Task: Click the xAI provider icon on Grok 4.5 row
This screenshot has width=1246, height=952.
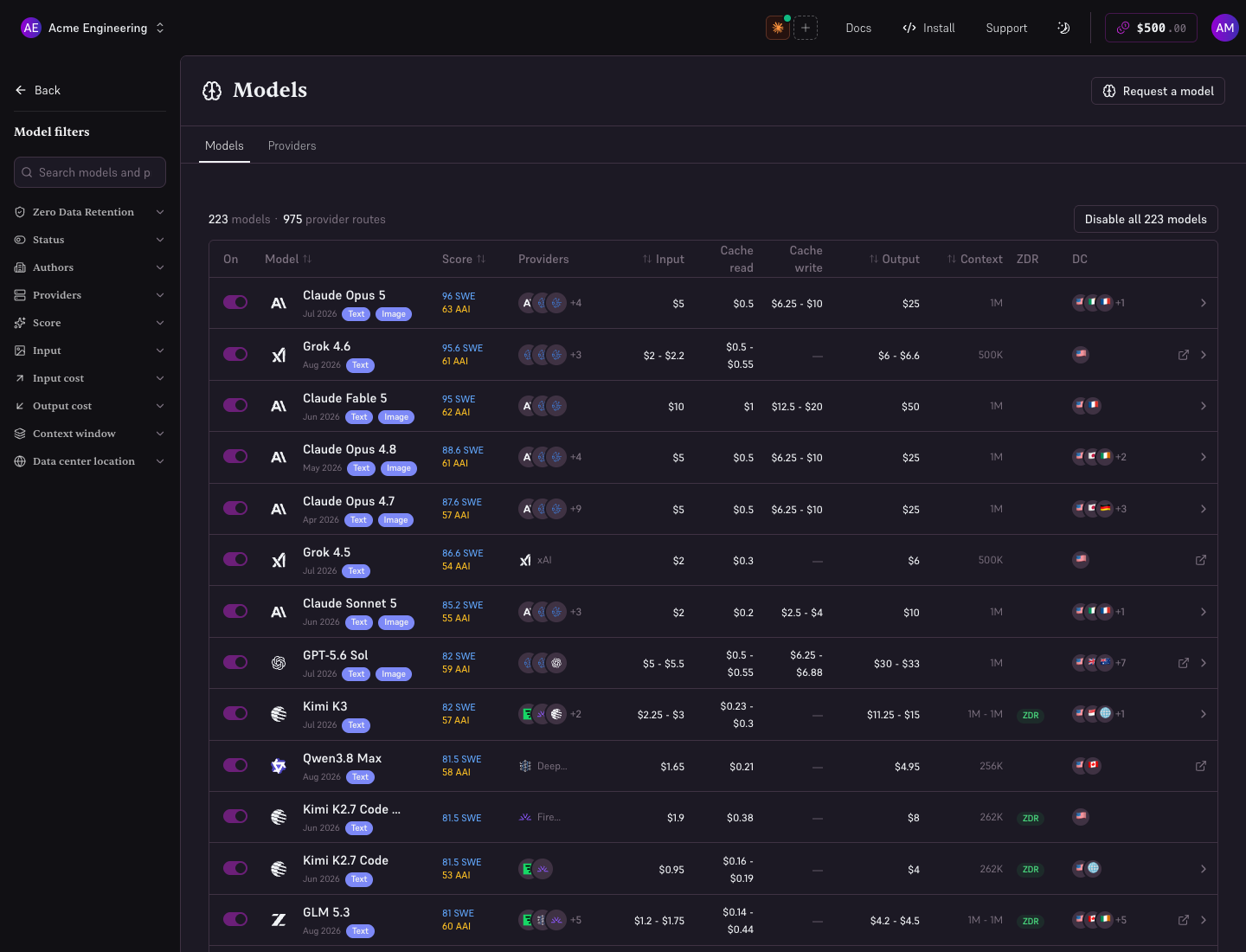Action: coord(525,560)
